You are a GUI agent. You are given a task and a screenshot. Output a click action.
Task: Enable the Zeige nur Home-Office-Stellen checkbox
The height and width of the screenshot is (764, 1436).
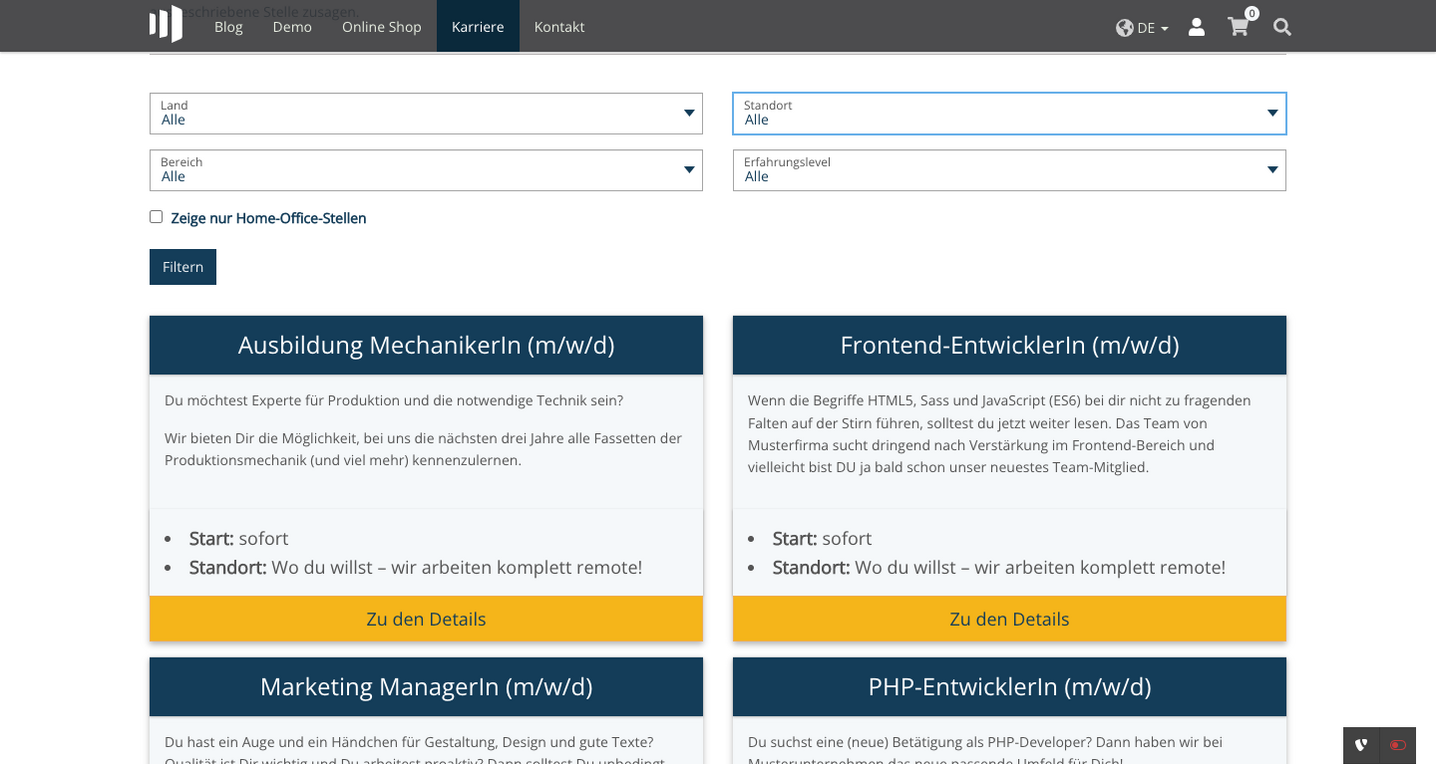pos(156,216)
